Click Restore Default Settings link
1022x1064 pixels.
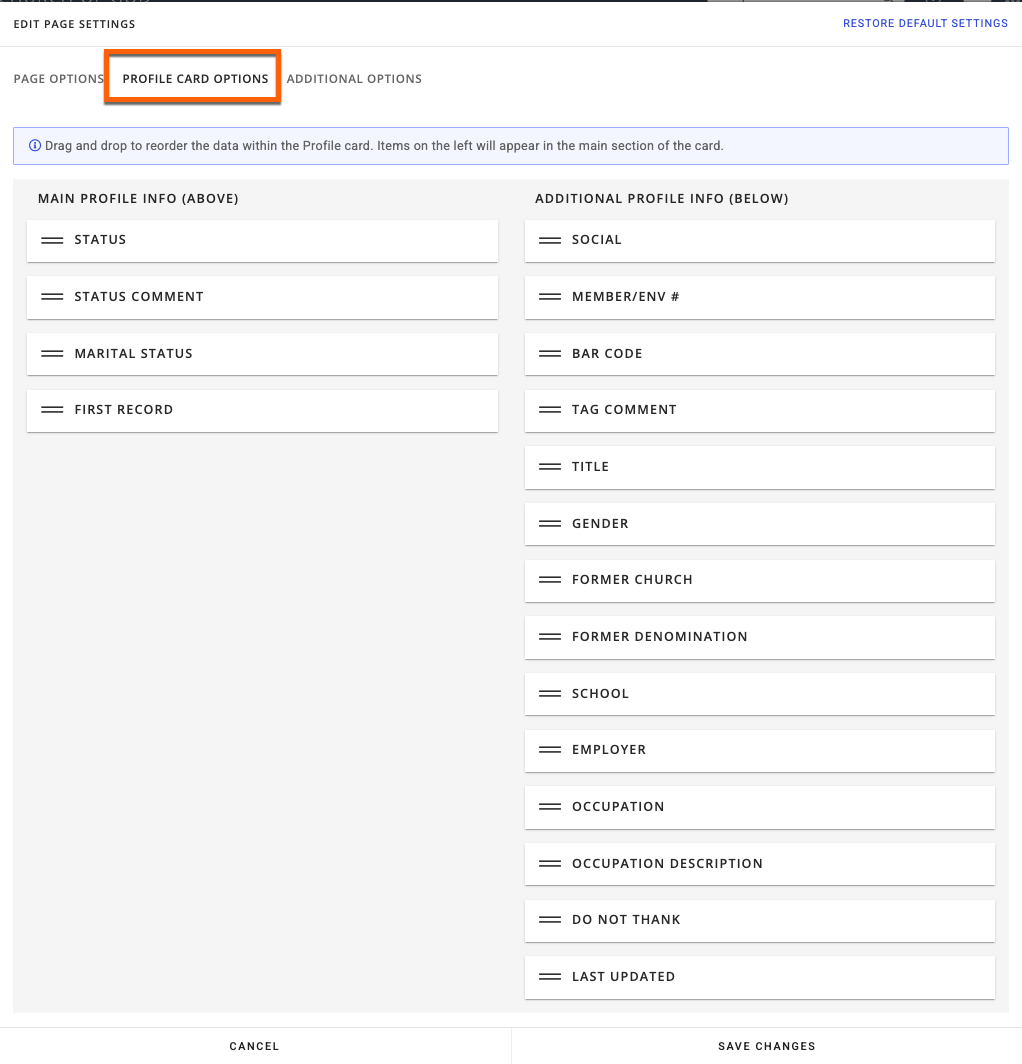point(925,23)
